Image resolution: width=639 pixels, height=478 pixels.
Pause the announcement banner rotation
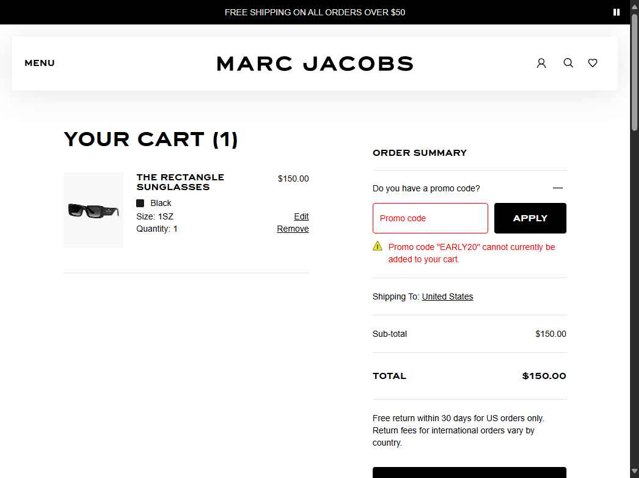616,12
